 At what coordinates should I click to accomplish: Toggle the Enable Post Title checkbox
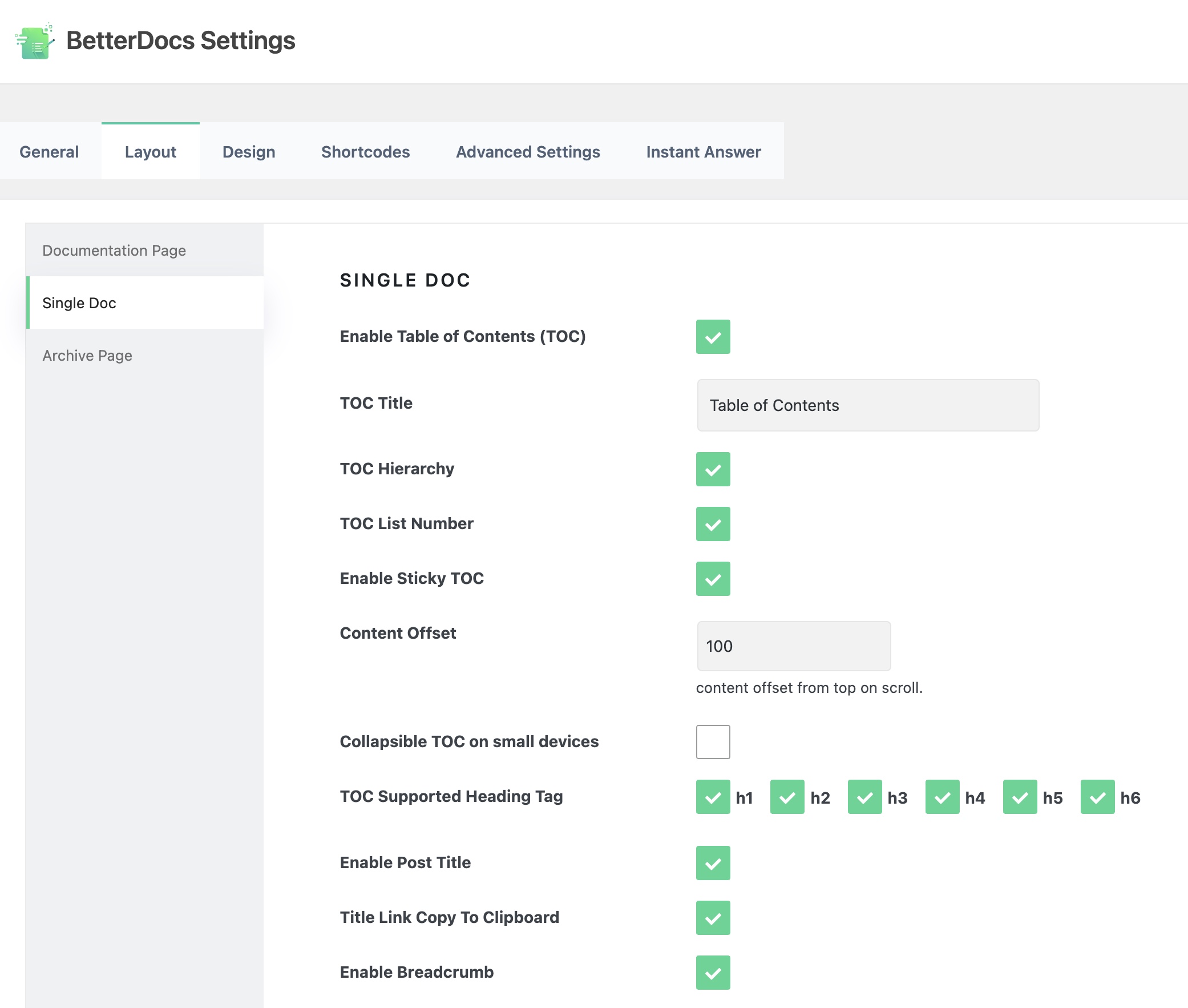coord(713,863)
